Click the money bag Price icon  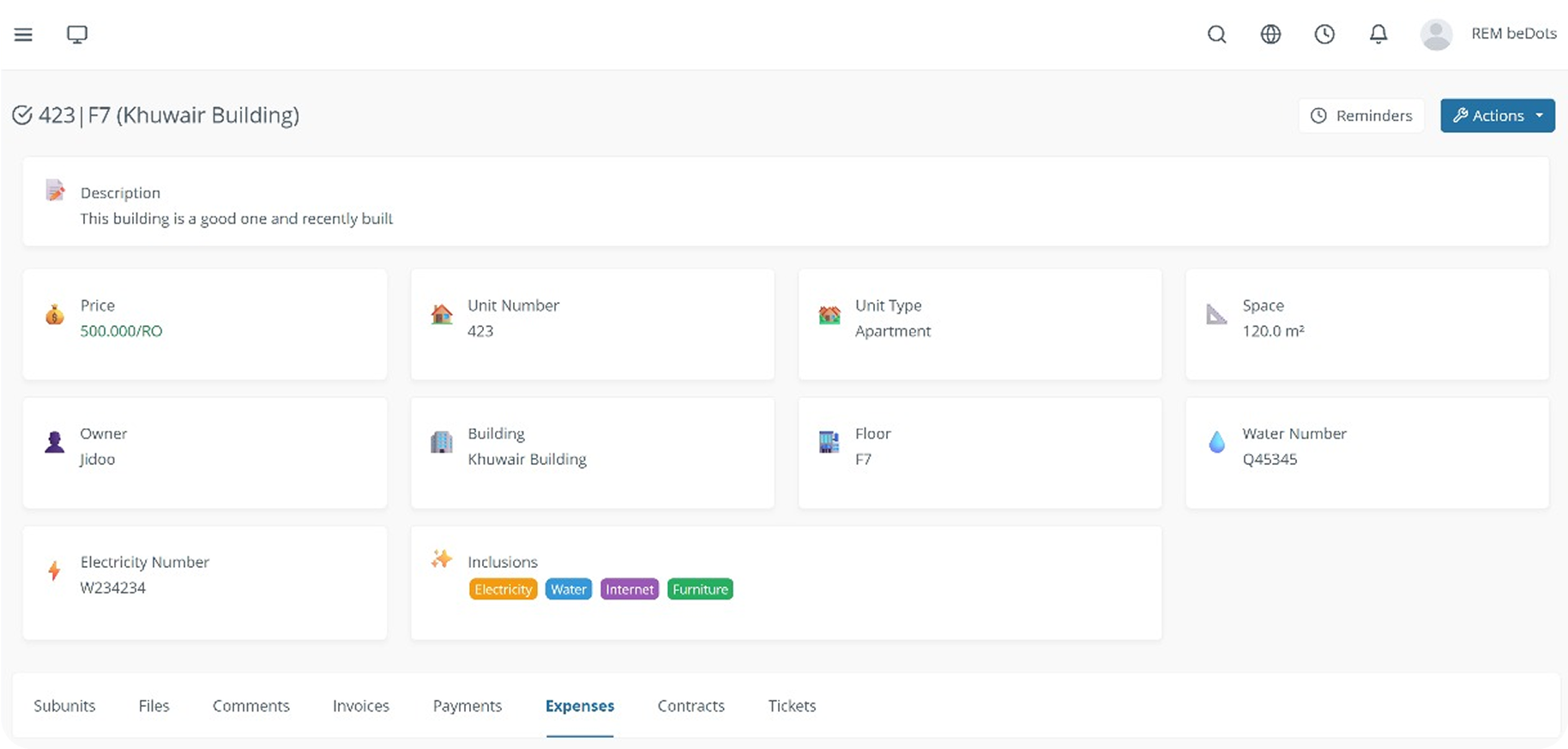[55, 315]
